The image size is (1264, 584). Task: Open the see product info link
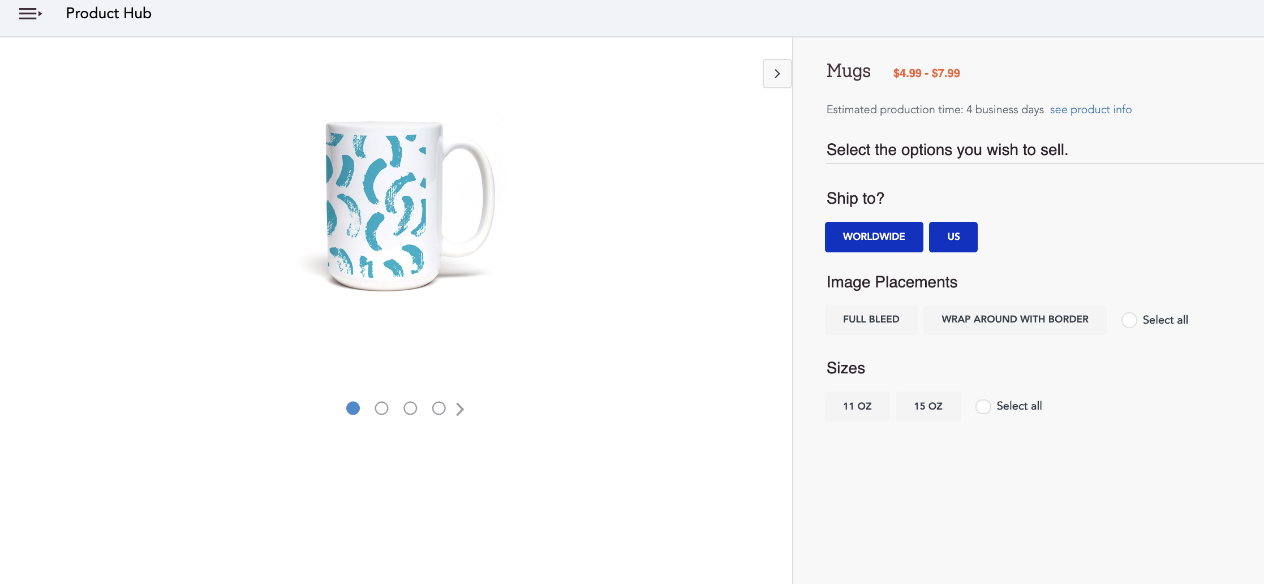pyautogui.click(x=1091, y=110)
